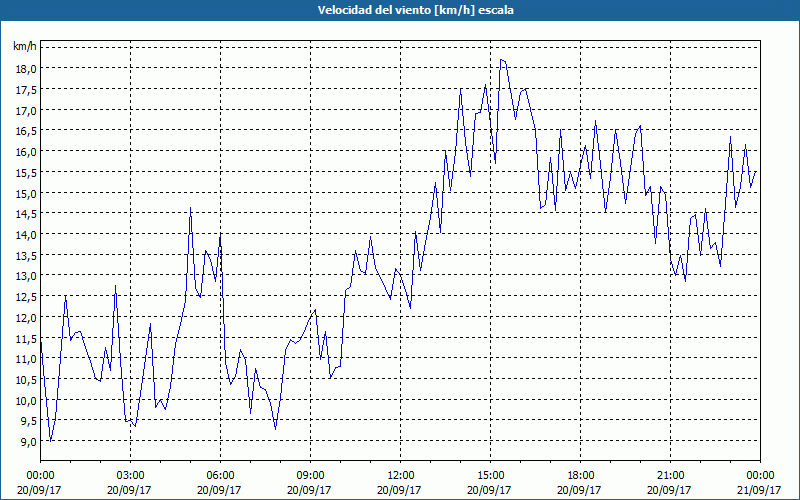Click the 14,0 y-axis label
The height and width of the screenshot is (500, 800).
[25, 235]
